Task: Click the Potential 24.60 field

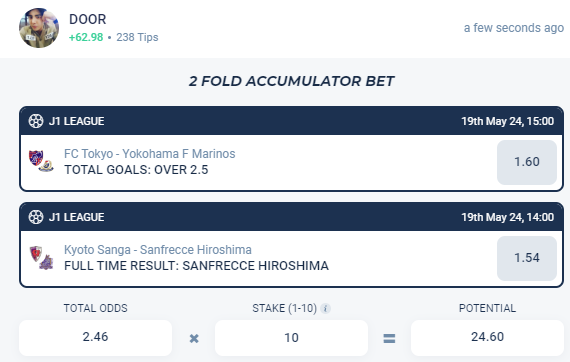Action: pyautogui.click(x=487, y=338)
